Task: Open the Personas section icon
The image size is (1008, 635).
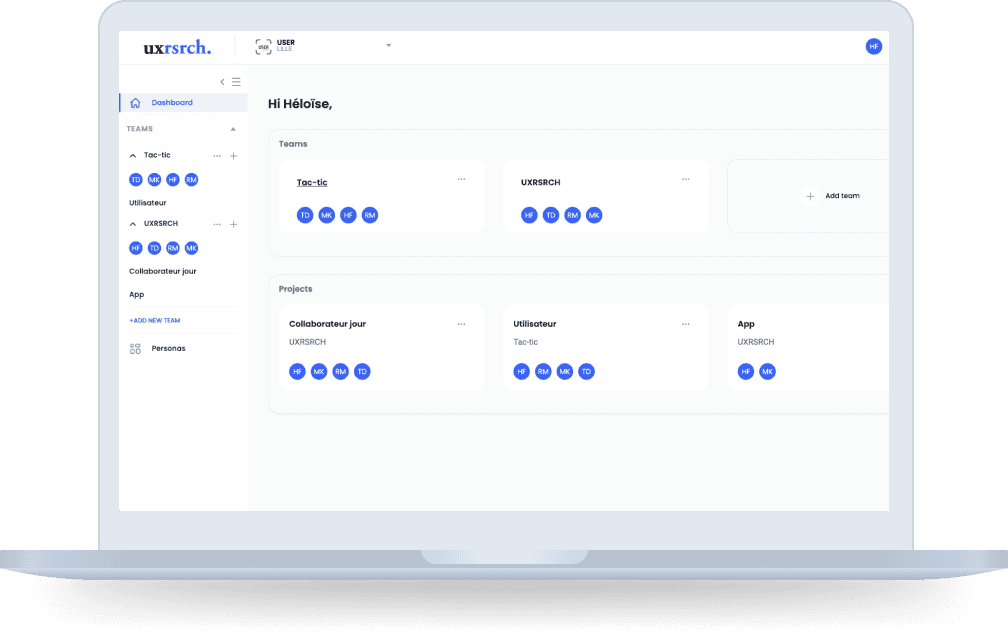Action: (x=135, y=348)
